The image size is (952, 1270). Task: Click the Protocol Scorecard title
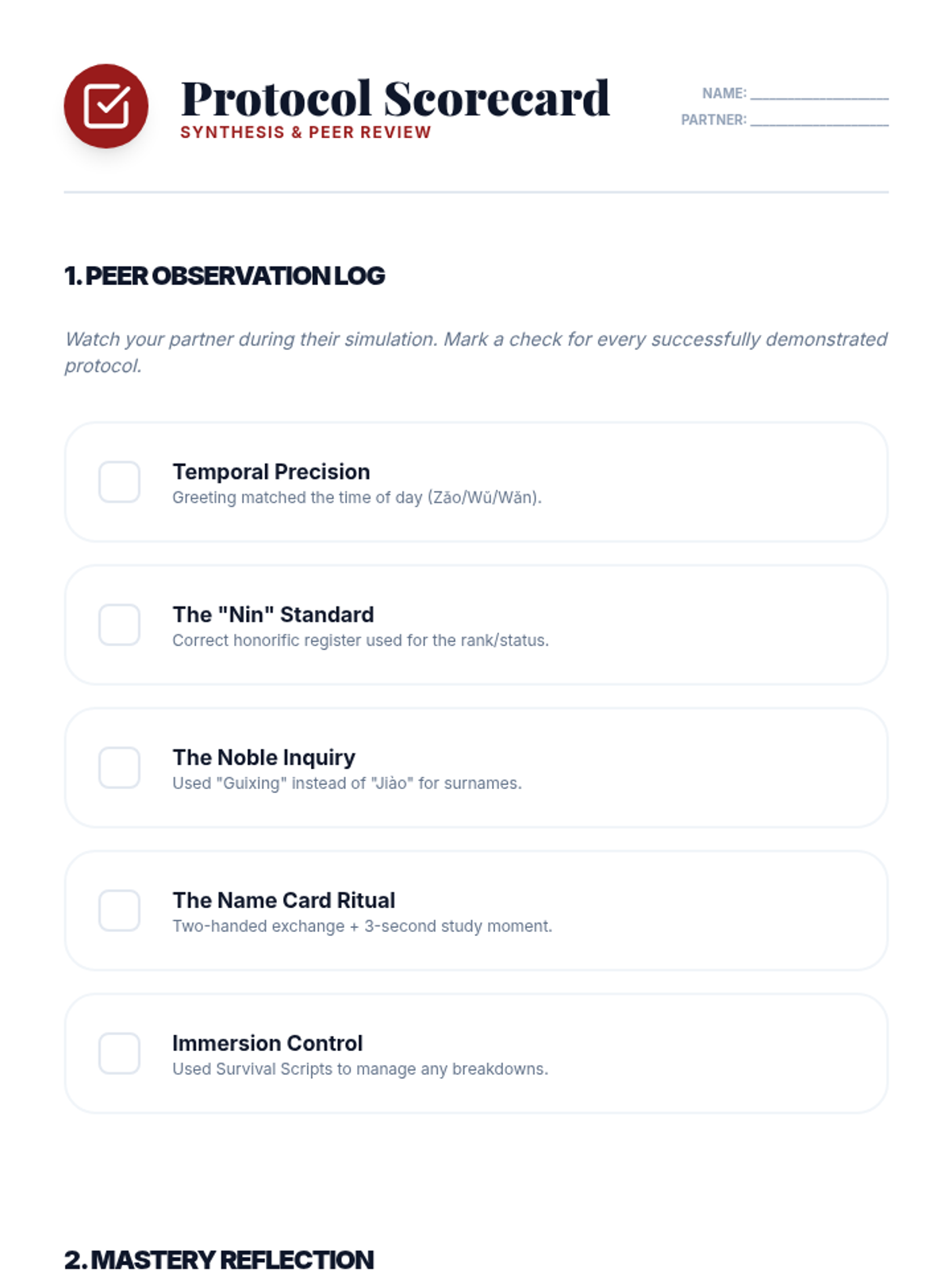click(395, 98)
